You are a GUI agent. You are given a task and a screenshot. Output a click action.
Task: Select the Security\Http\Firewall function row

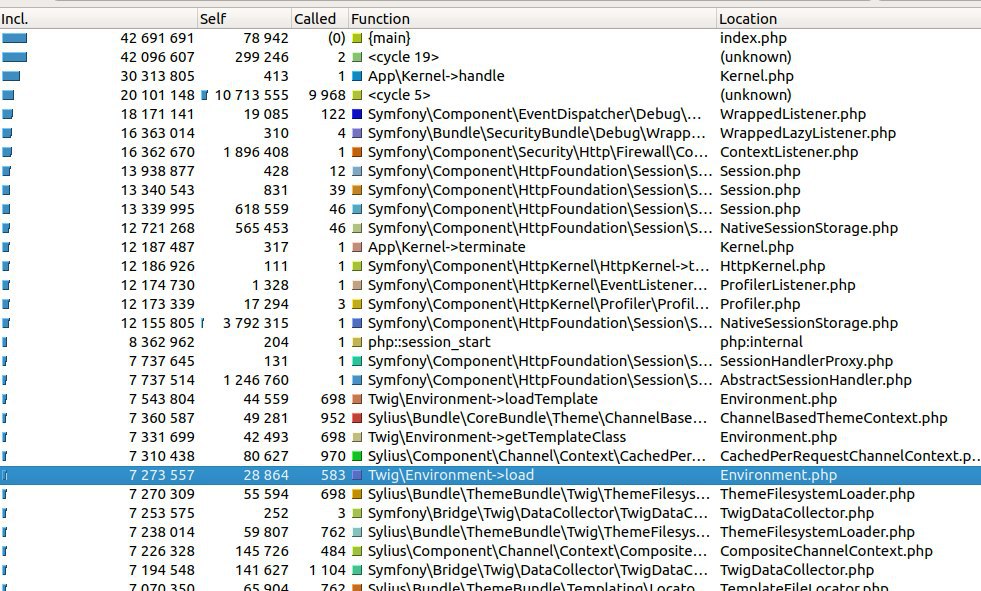pos(490,152)
